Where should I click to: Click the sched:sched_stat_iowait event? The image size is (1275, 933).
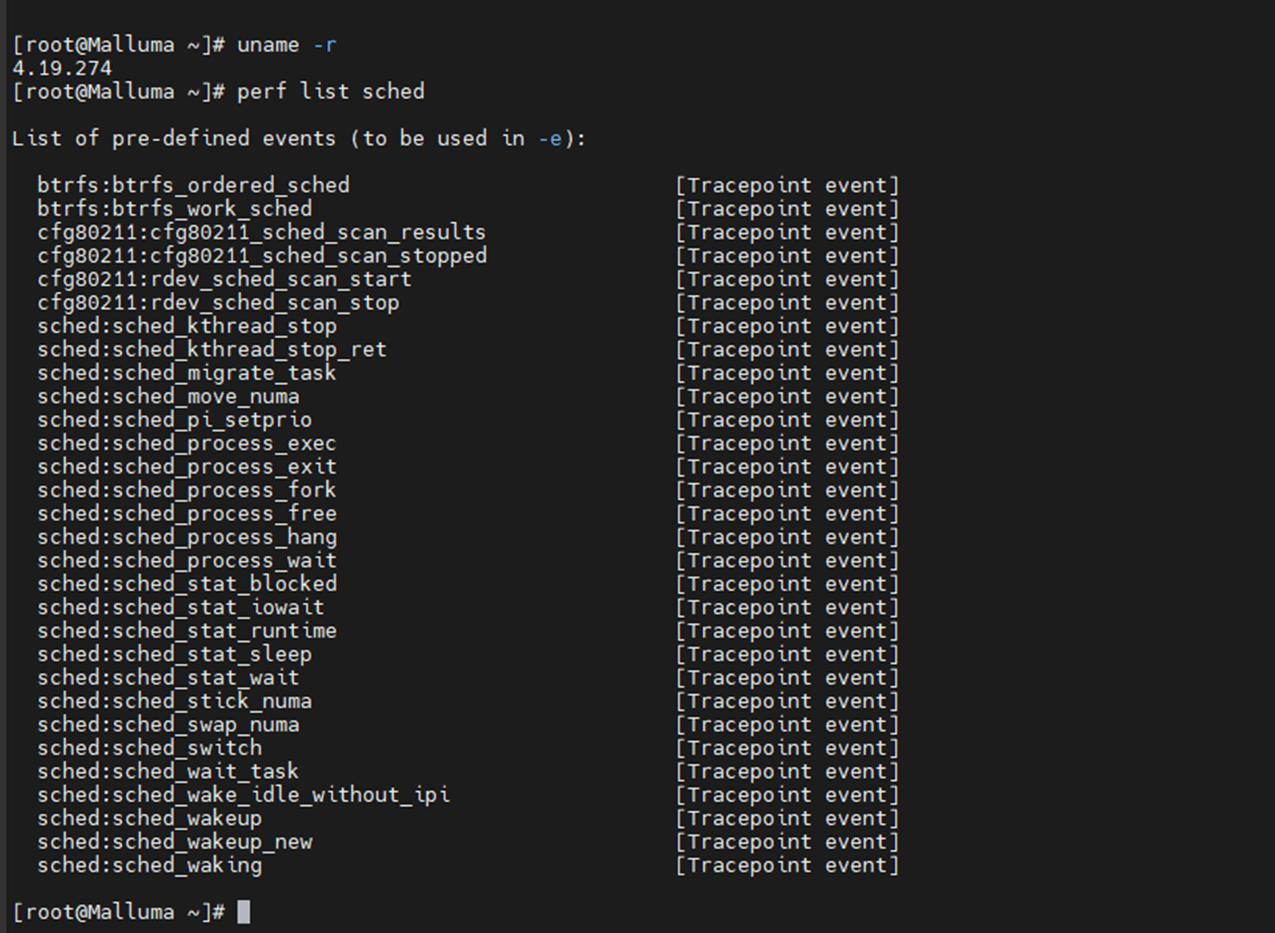tap(181, 607)
